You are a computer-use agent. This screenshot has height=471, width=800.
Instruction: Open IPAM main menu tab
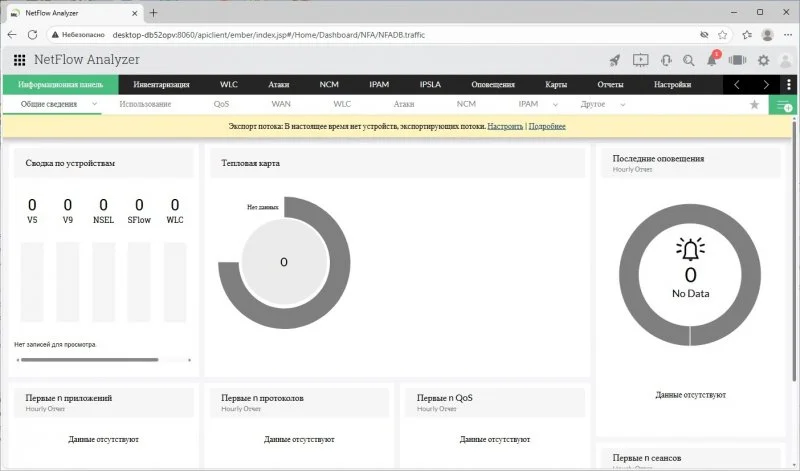tap(379, 85)
